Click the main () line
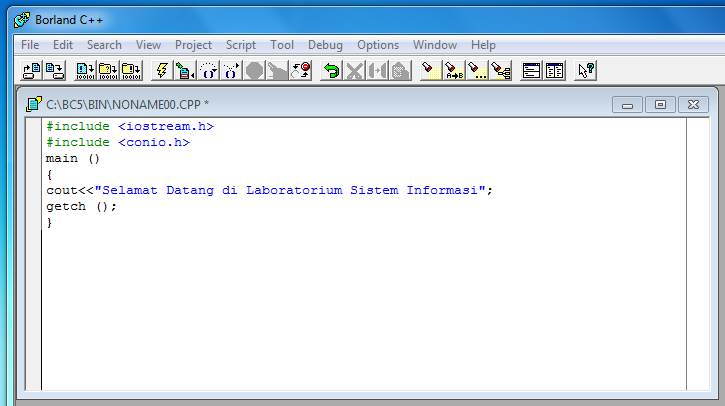The height and width of the screenshot is (406, 725). coord(73,159)
